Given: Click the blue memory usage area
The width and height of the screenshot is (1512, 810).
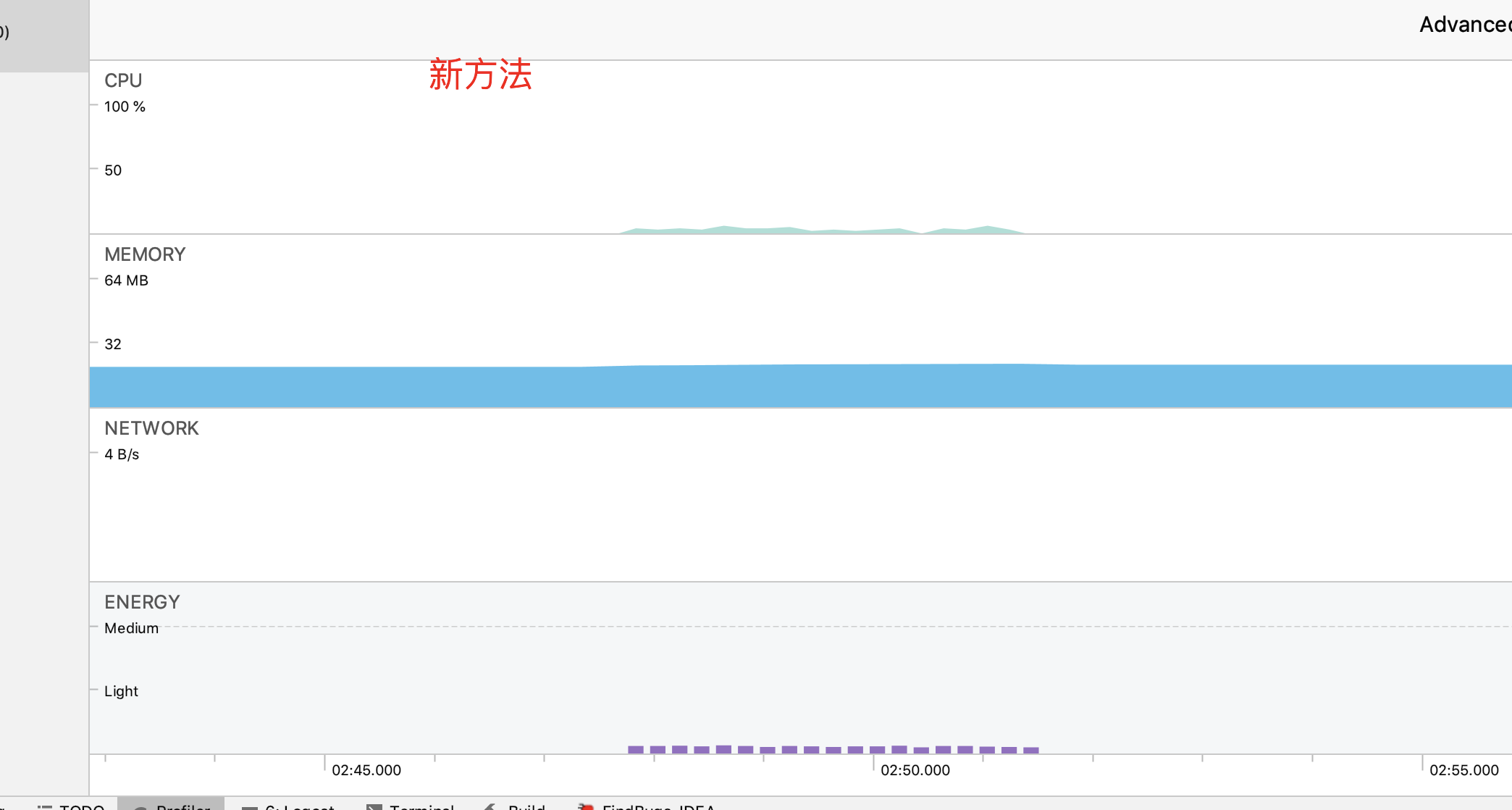Looking at the screenshot, I should point(800,386).
